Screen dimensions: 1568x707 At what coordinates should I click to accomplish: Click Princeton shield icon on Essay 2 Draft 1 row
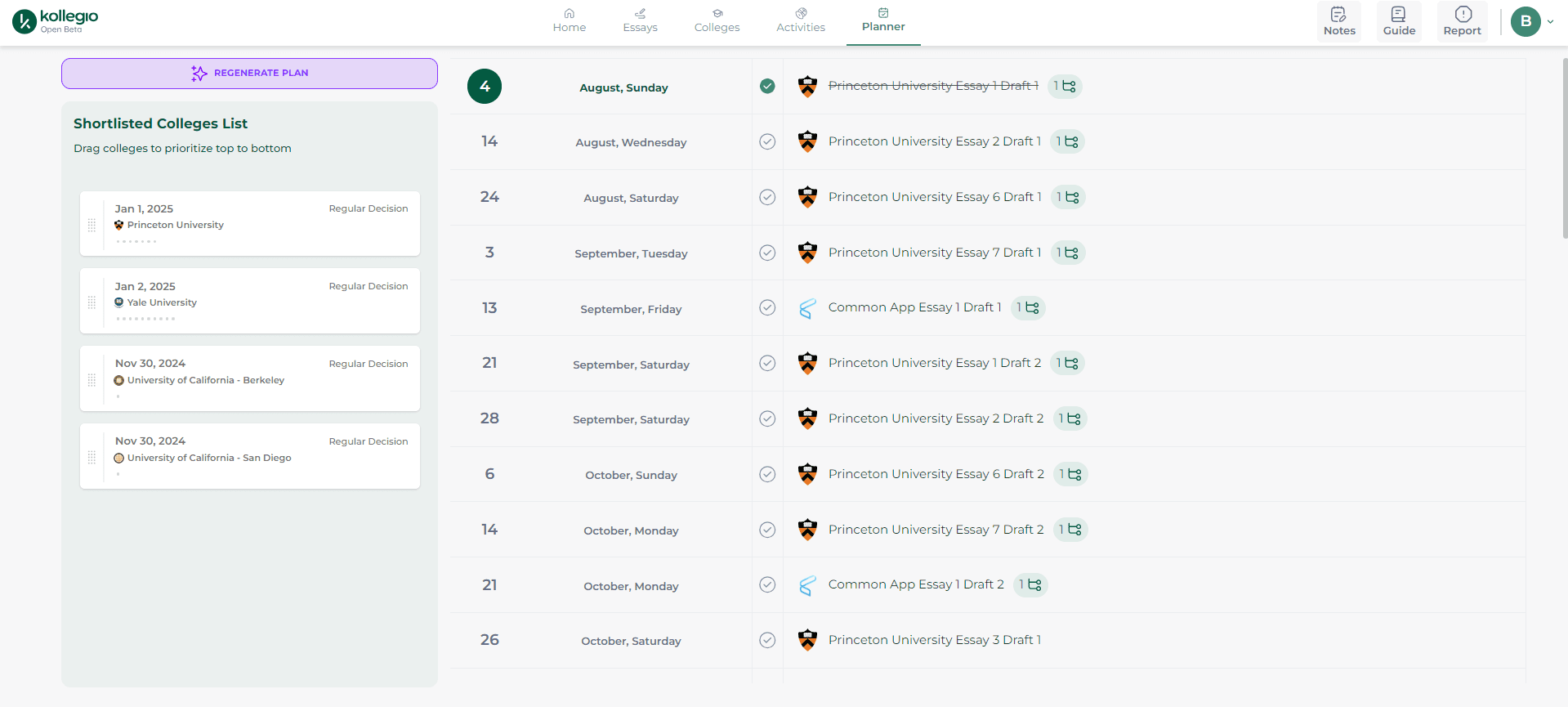coord(807,141)
